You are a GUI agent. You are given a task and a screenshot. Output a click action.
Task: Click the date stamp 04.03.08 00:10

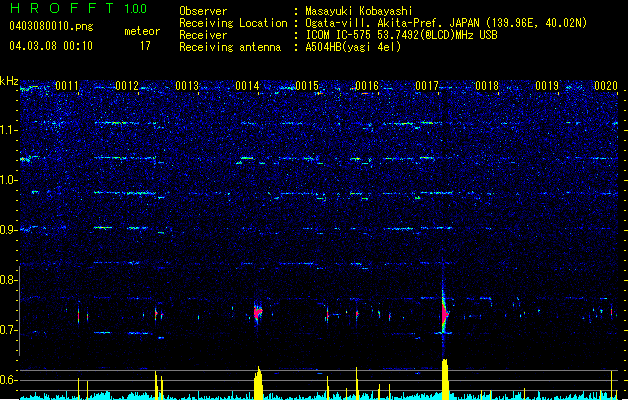[x=51, y=46]
